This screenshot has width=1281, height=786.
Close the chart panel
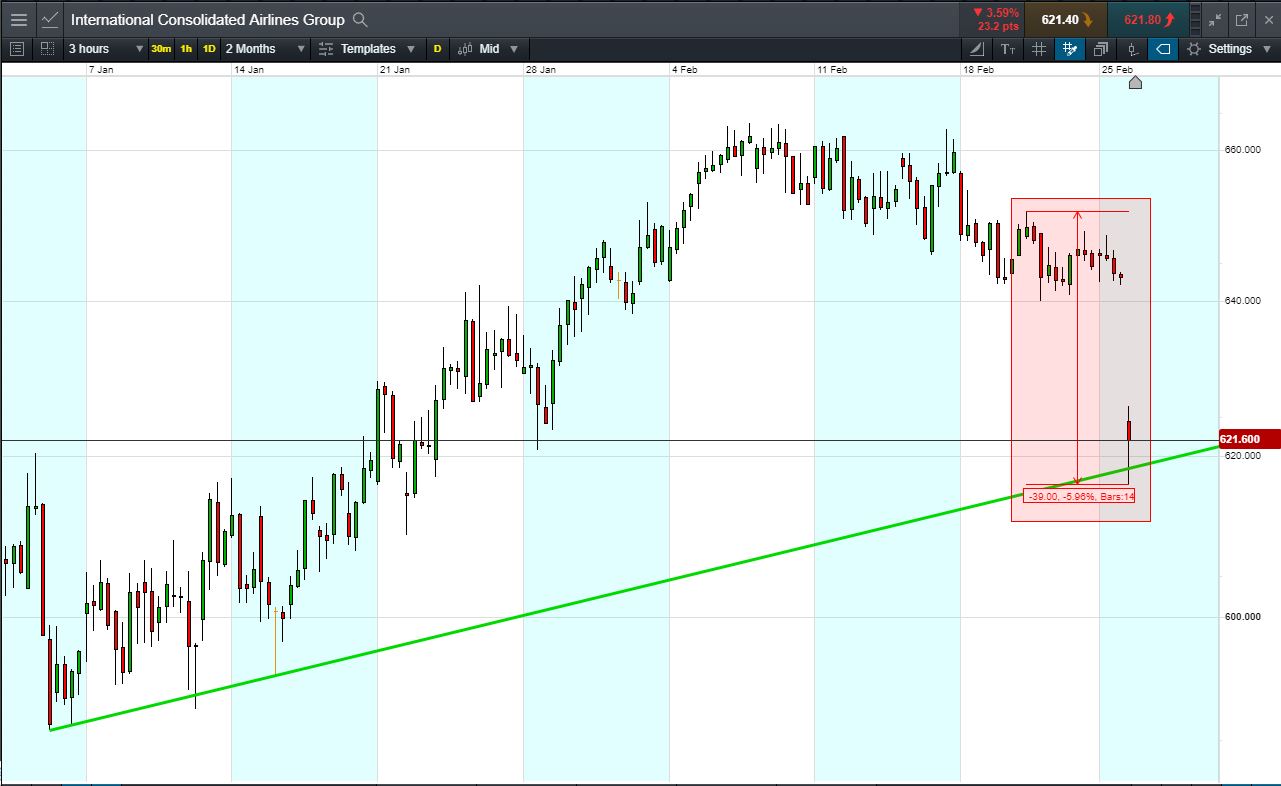(1267, 19)
